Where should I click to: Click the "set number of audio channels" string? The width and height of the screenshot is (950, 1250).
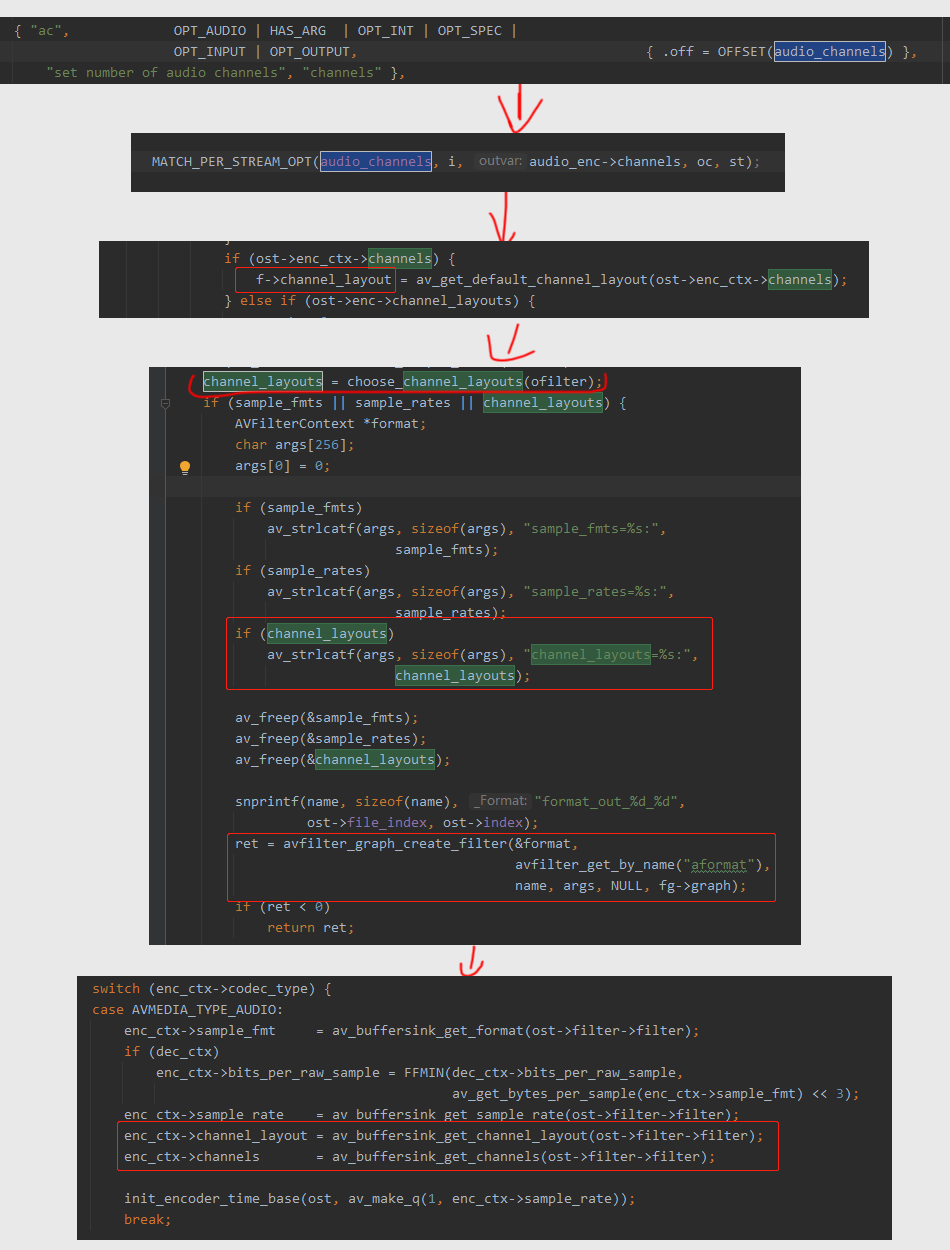[166, 73]
